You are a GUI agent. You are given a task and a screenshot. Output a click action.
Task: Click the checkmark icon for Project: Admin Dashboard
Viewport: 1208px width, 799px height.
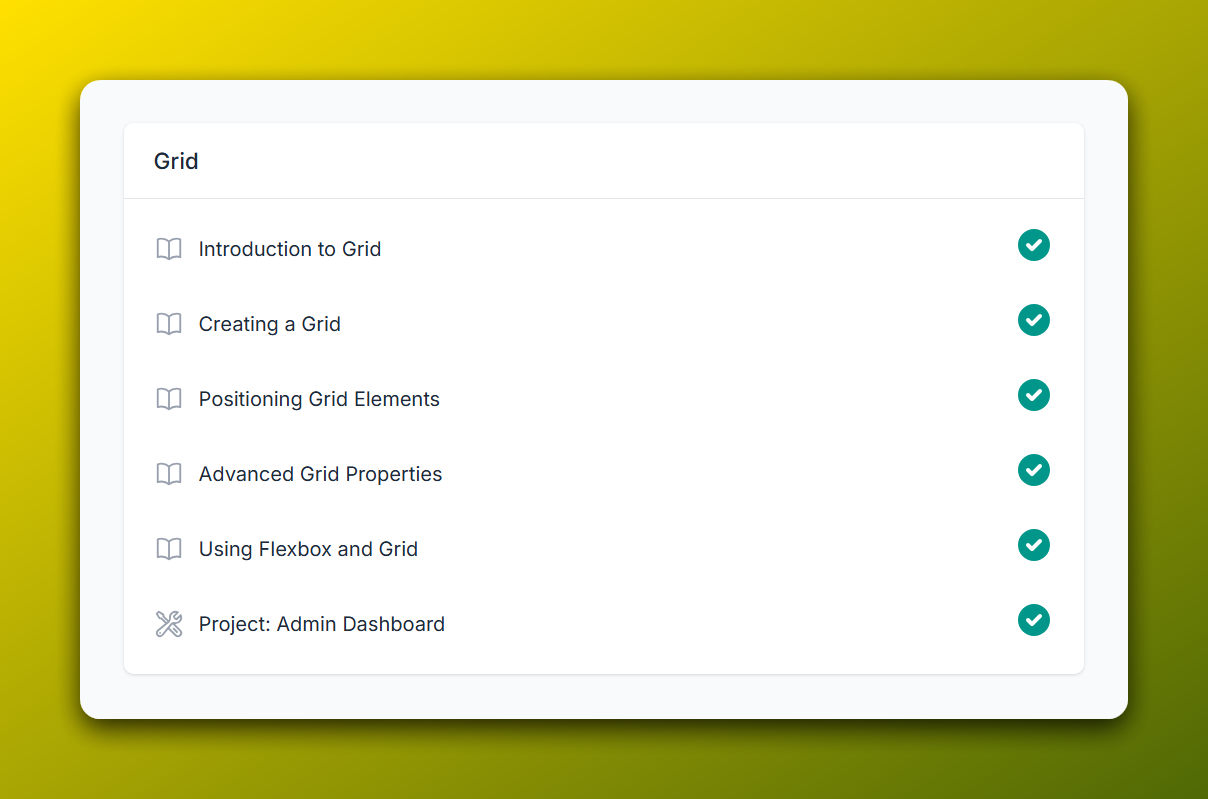[1034, 620]
